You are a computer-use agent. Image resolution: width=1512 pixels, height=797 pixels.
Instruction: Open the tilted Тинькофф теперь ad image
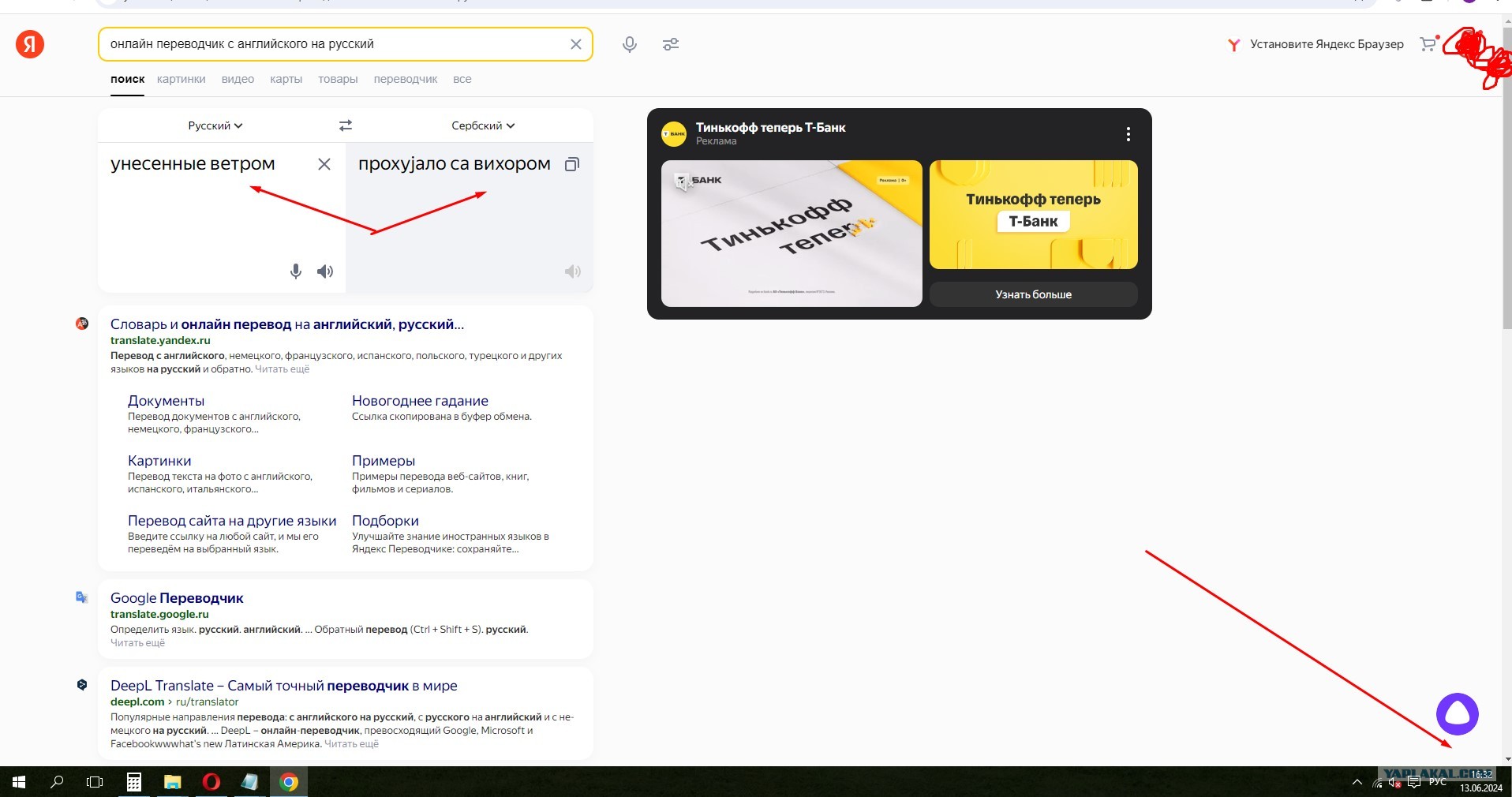pyautogui.click(x=792, y=234)
